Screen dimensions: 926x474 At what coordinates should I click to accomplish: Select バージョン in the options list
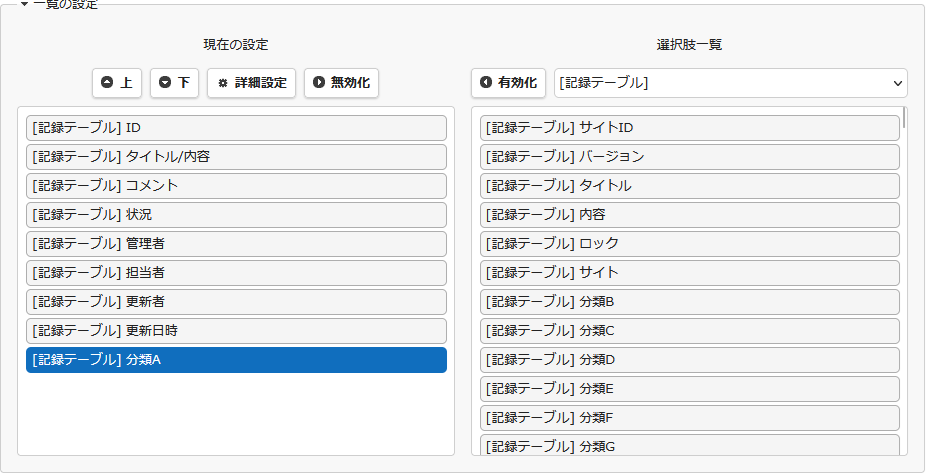tap(690, 157)
